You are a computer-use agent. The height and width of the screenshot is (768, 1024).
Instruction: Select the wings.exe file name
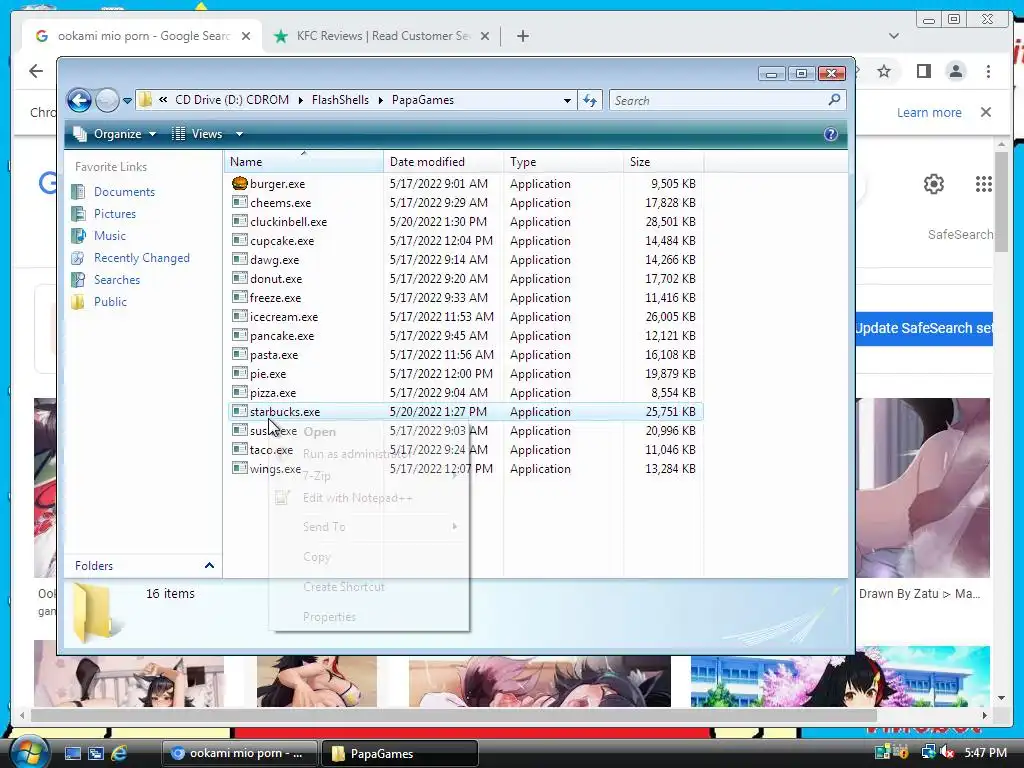(x=275, y=468)
